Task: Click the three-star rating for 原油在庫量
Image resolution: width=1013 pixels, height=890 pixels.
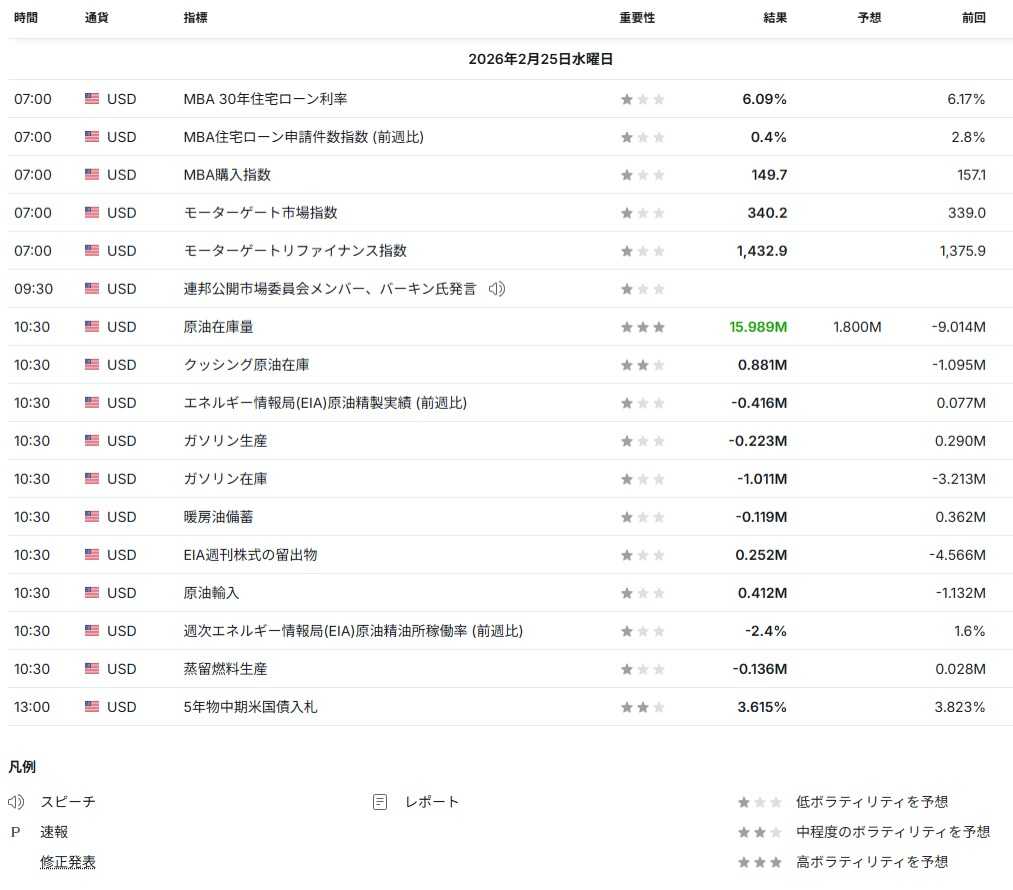Action: coord(642,327)
